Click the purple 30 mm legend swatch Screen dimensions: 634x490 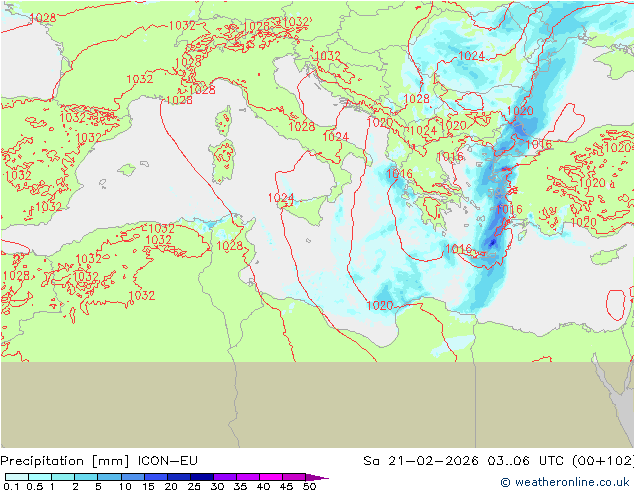click(x=225, y=477)
